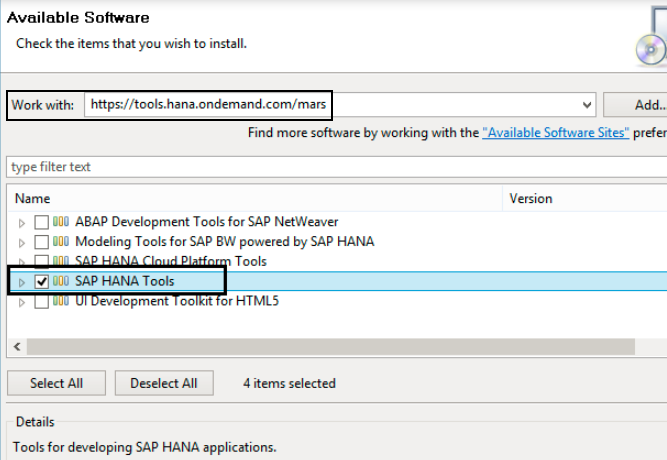Open the Work with dropdown arrow
The image size is (667, 460).
coord(586,104)
